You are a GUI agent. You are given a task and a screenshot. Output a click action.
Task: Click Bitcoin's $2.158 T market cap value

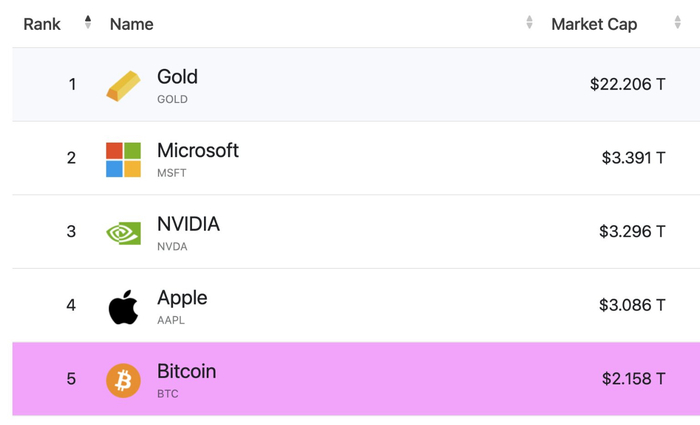[x=633, y=379]
